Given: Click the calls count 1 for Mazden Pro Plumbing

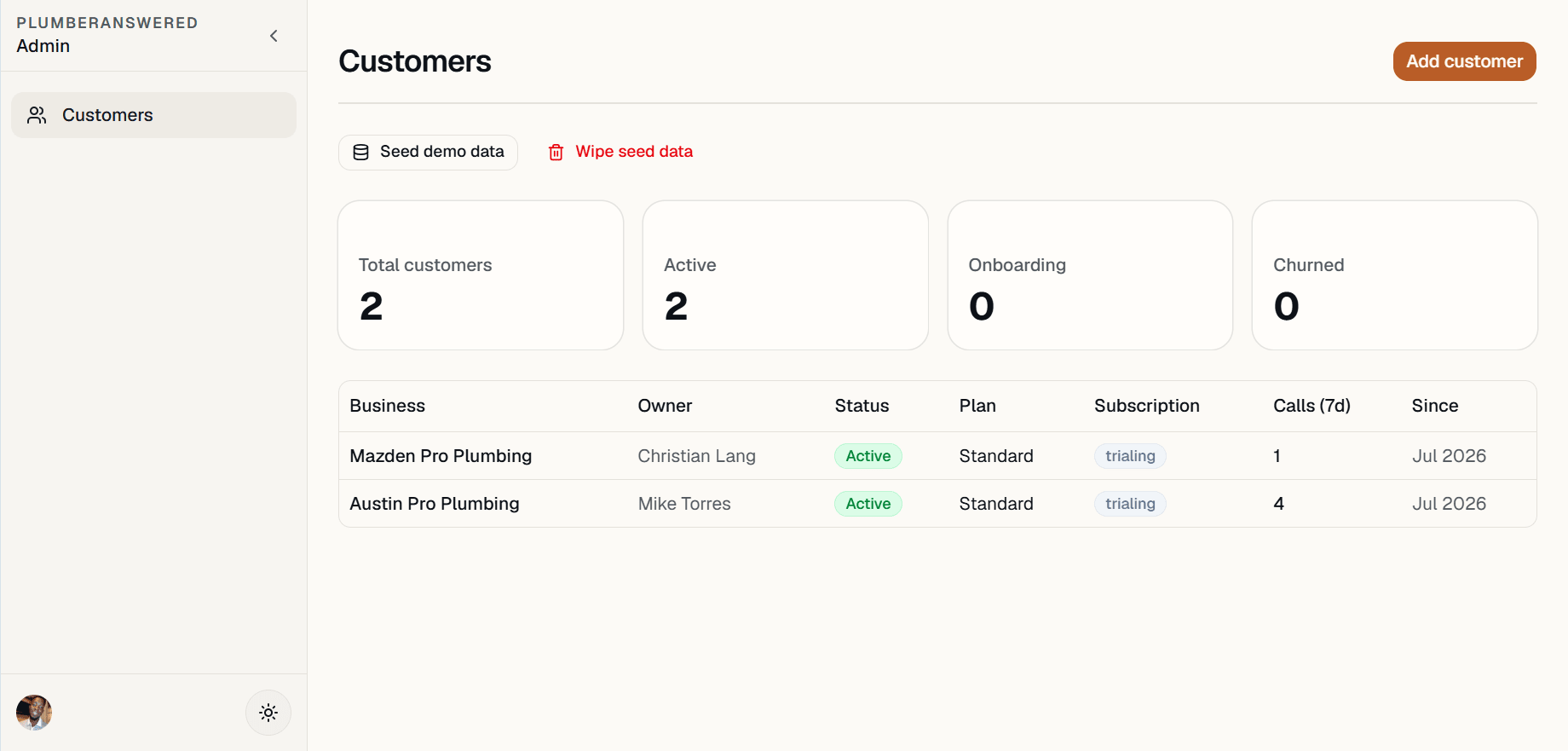Looking at the screenshot, I should click(1277, 456).
